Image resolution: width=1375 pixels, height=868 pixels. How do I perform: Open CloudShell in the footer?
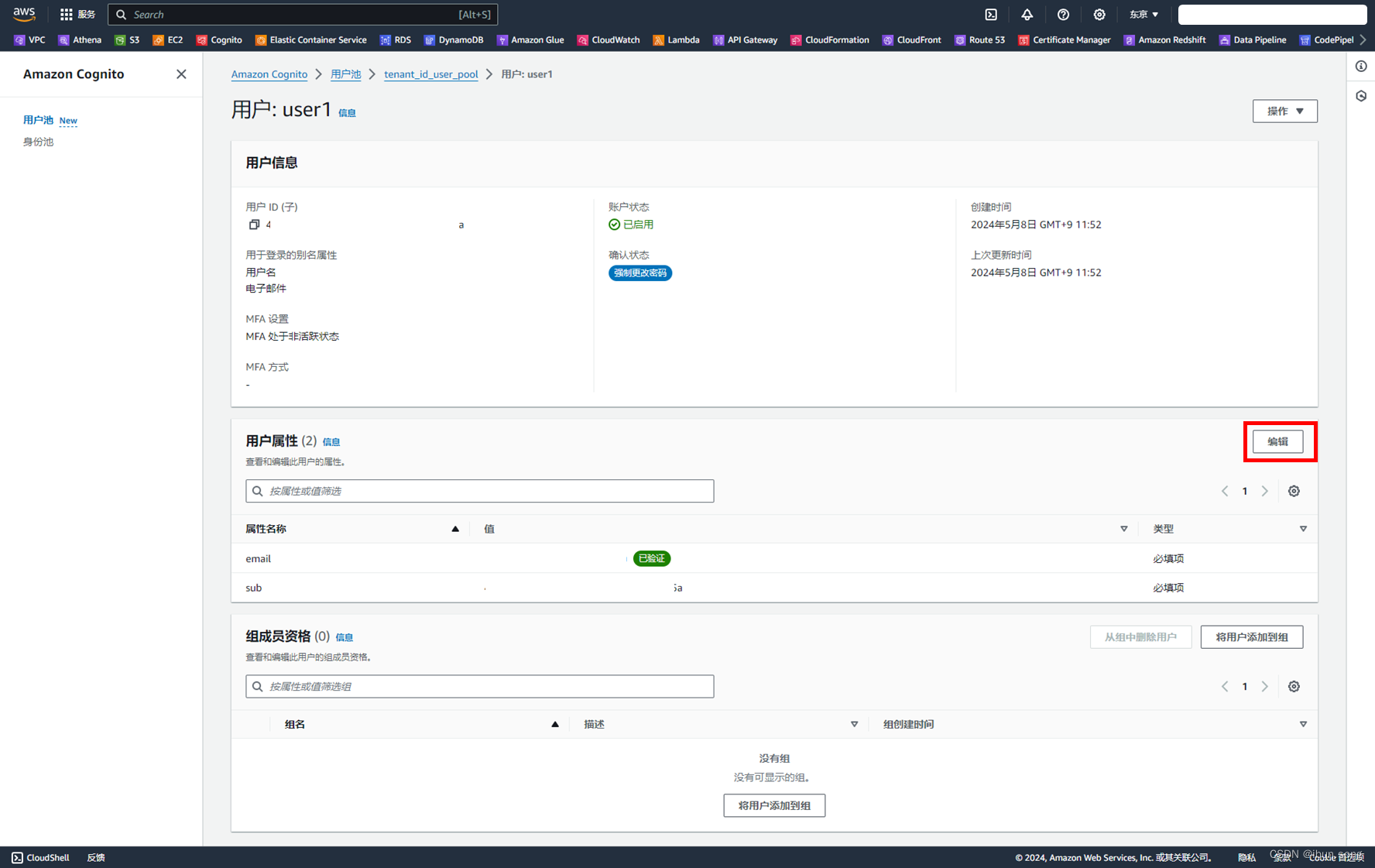click(40, 857)
